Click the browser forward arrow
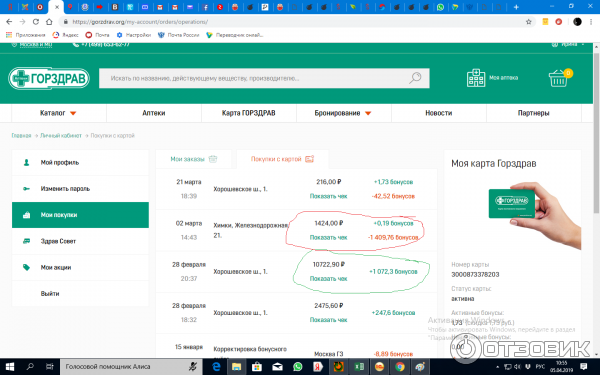 (23, 22)
